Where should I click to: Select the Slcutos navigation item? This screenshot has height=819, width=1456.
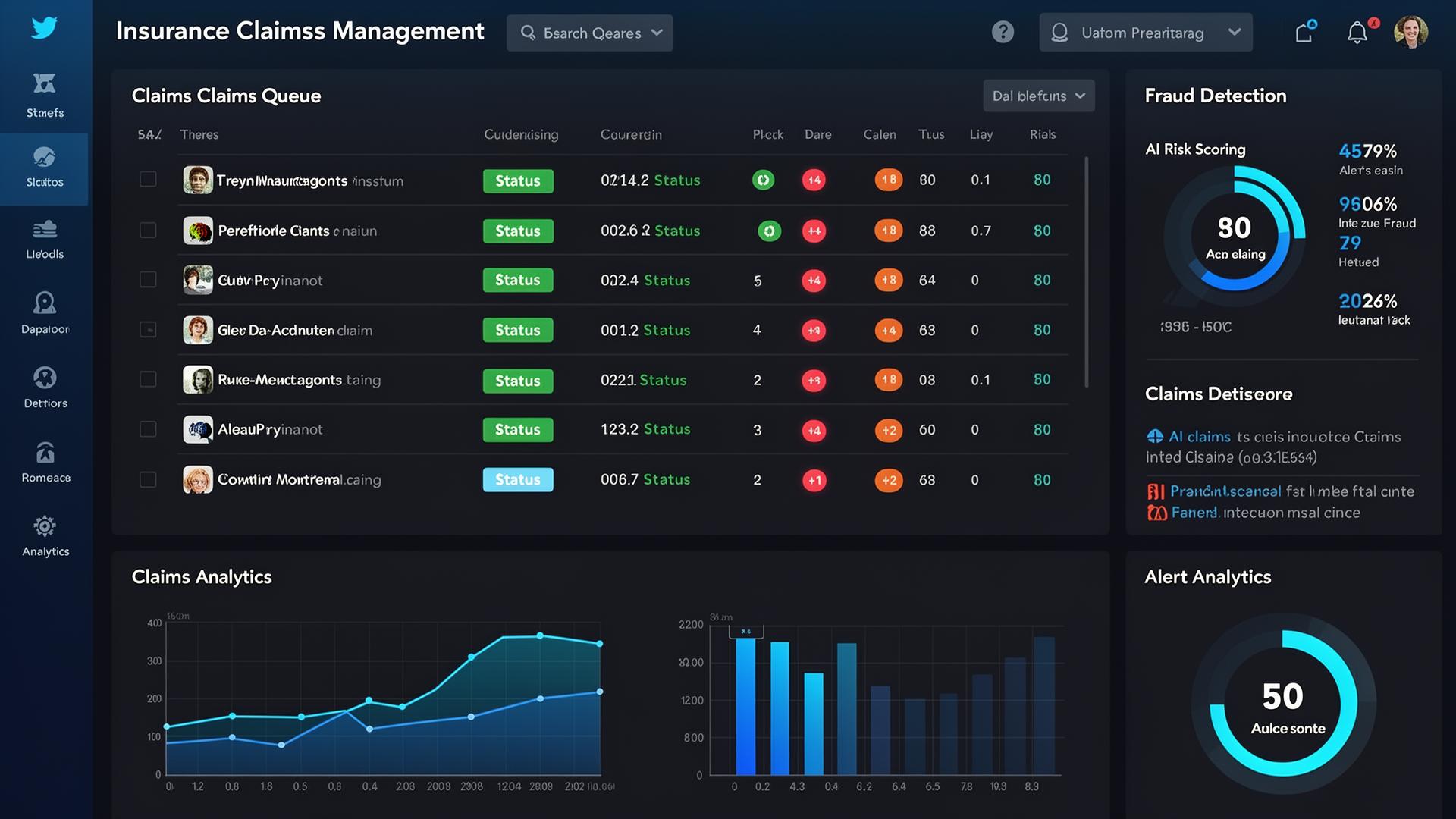tap(45, 168)
